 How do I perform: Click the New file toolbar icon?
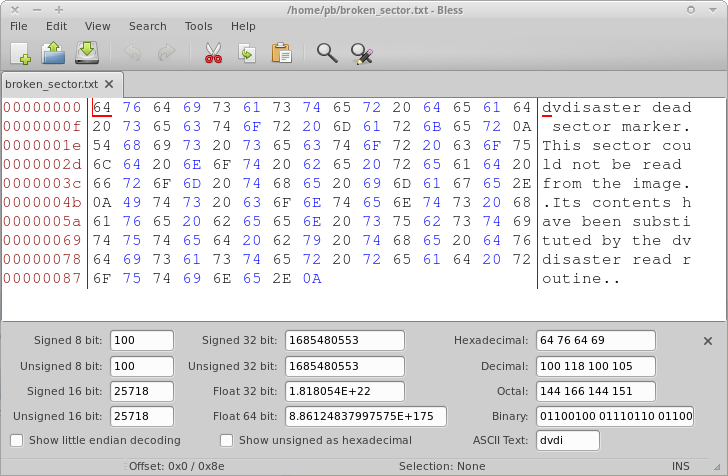tap(21, 53)
